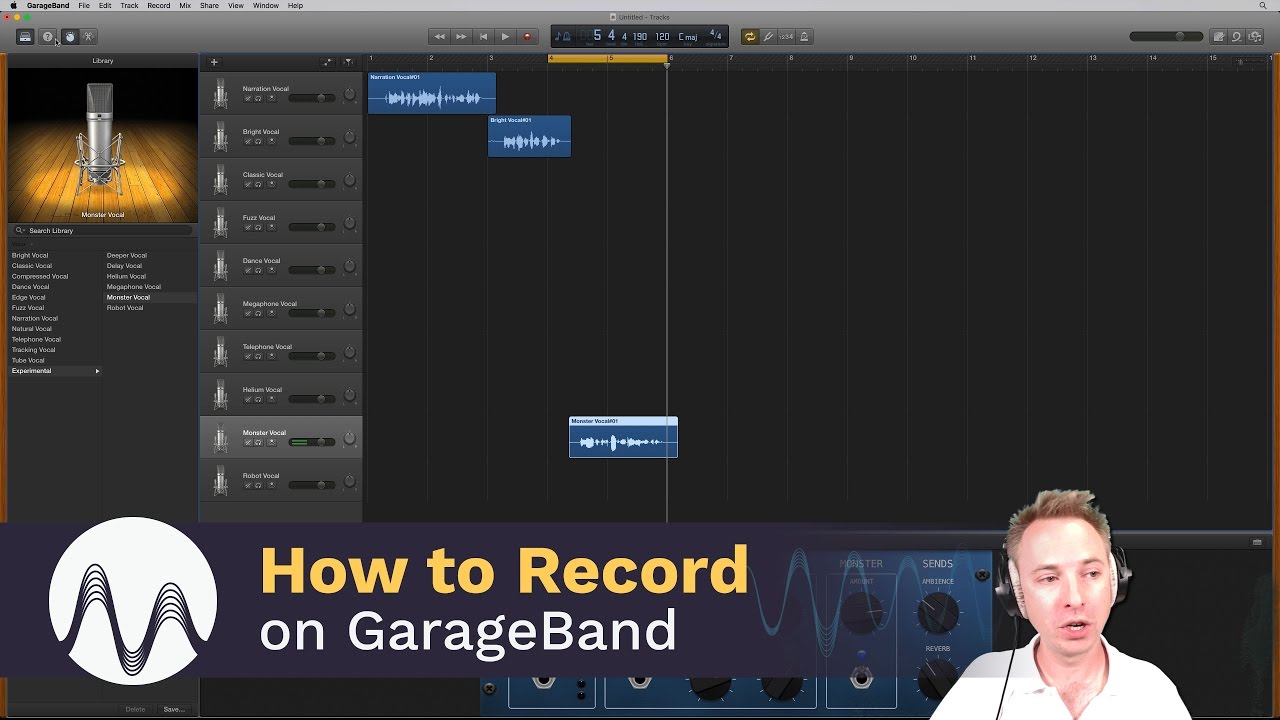The height and width of the screenshot is (720, 1280).
Task: Choose the Tube Vocal patch
Action: (x=28, y=360)
